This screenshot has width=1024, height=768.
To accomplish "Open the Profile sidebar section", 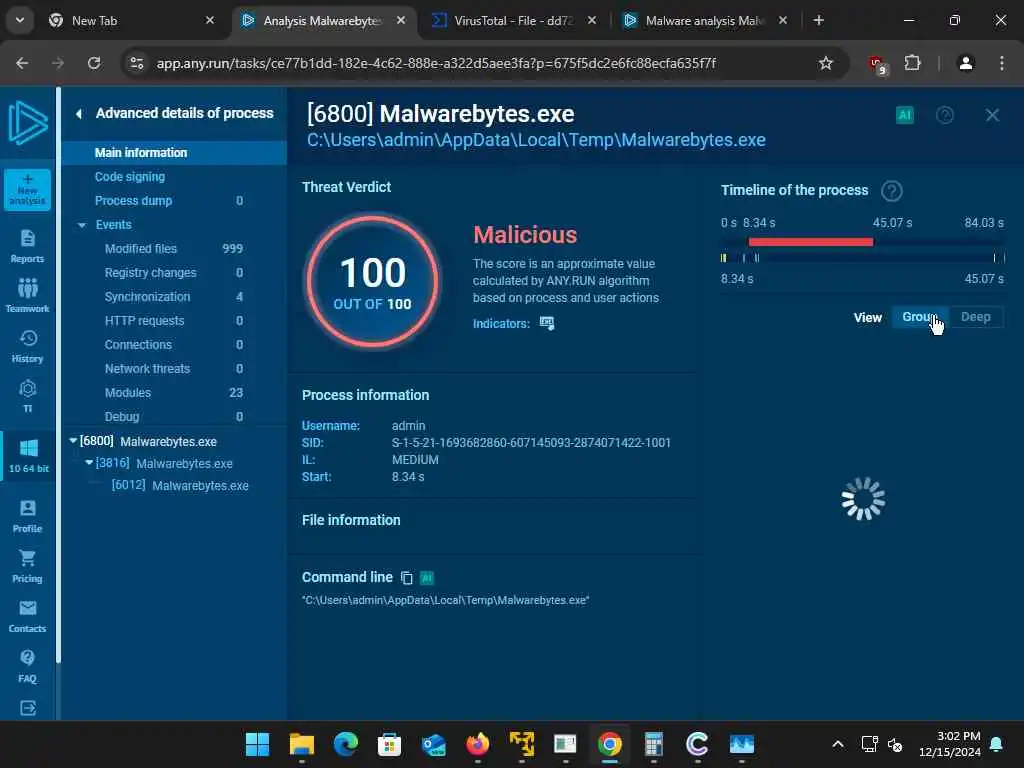I will (27, 516).
